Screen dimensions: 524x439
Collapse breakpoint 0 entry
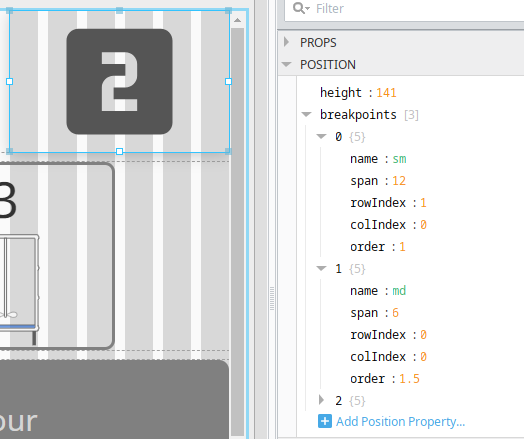pyautogui.click(x=321, y=136)
